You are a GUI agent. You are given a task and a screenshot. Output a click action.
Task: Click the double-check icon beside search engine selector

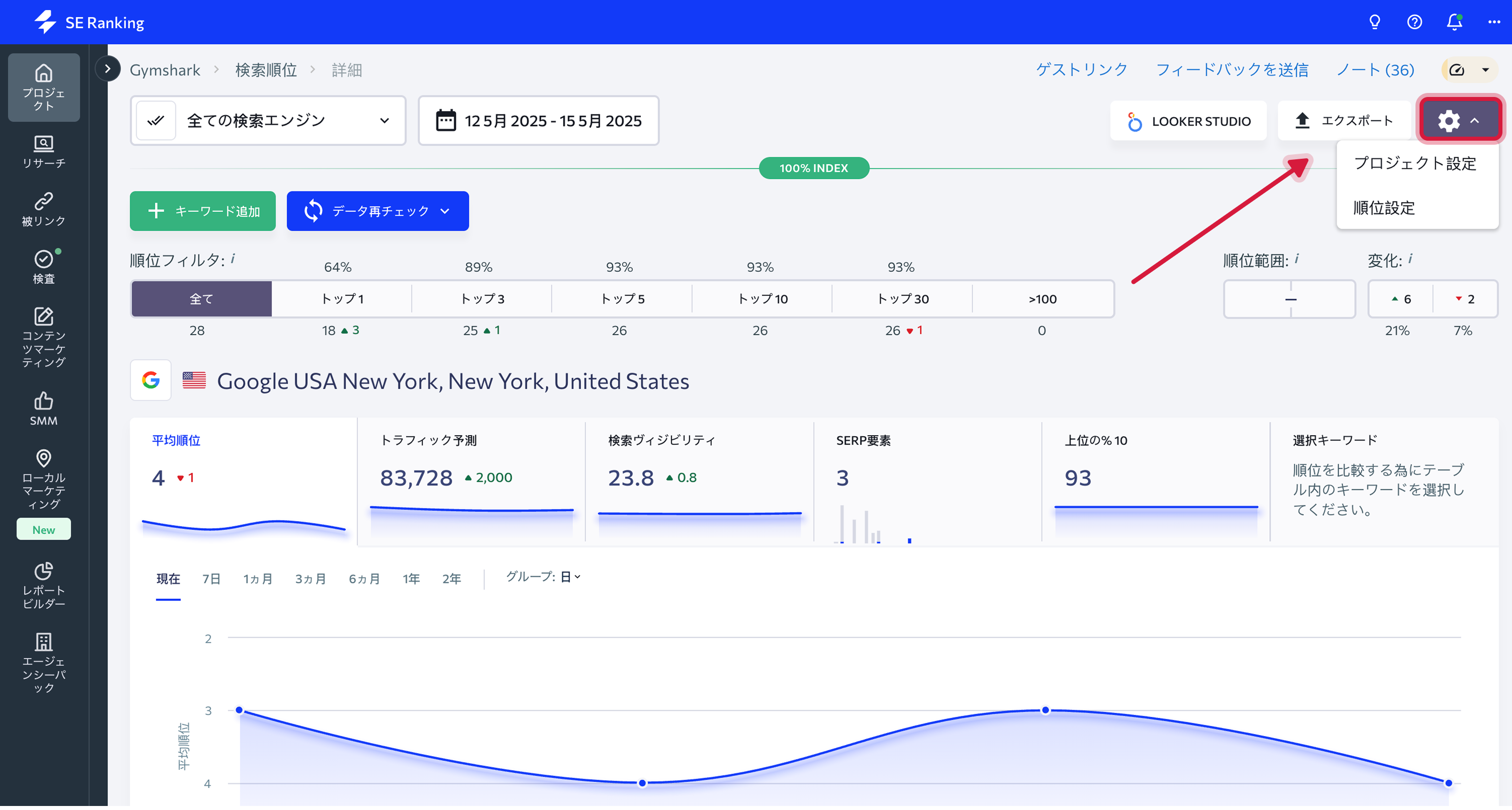155,121
